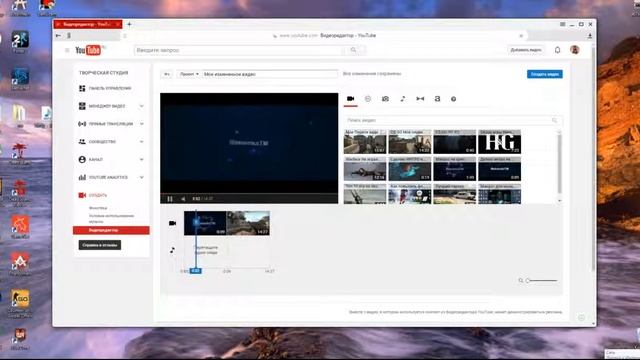Expand the Прямые трансляции section chevron
This screenshot has height=360, width=640.
(x=142, y=124)
